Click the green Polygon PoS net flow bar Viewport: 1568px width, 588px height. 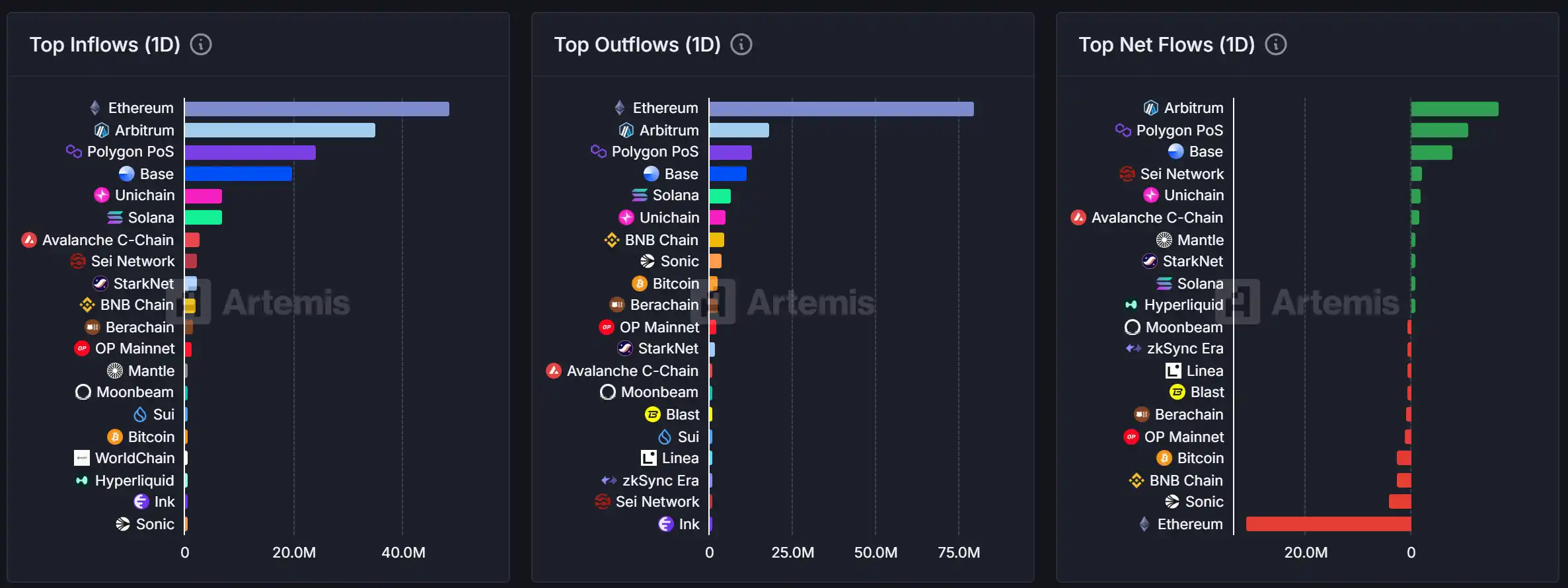(1440, 130)
